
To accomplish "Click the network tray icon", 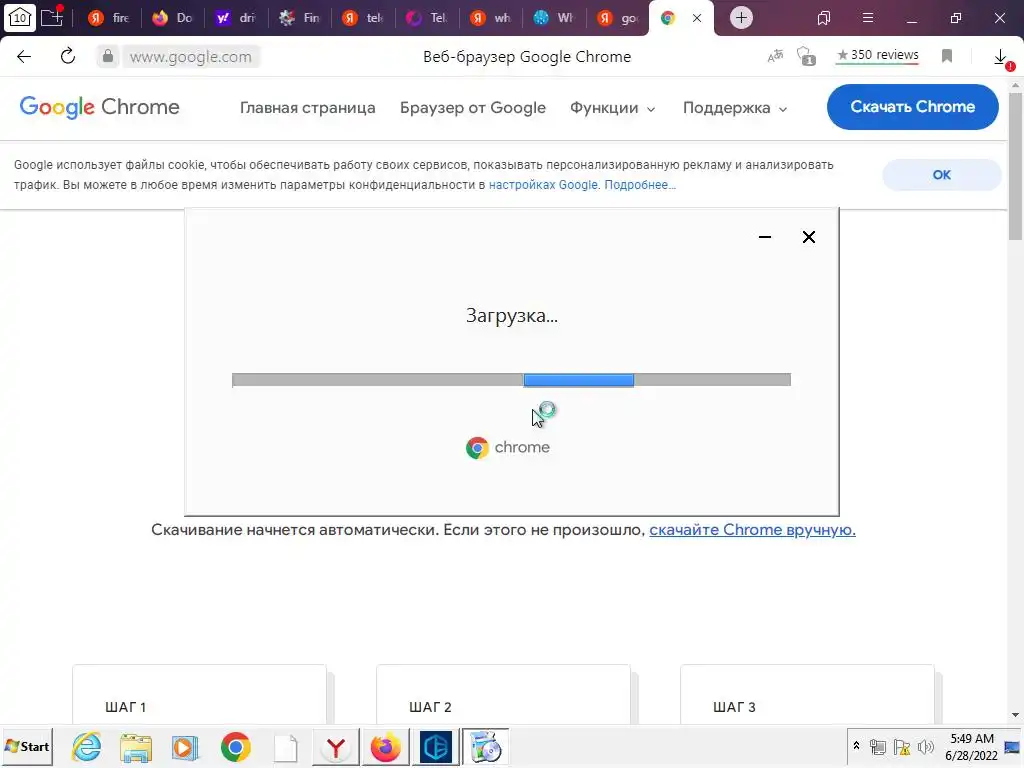I will tap(878, 747).
